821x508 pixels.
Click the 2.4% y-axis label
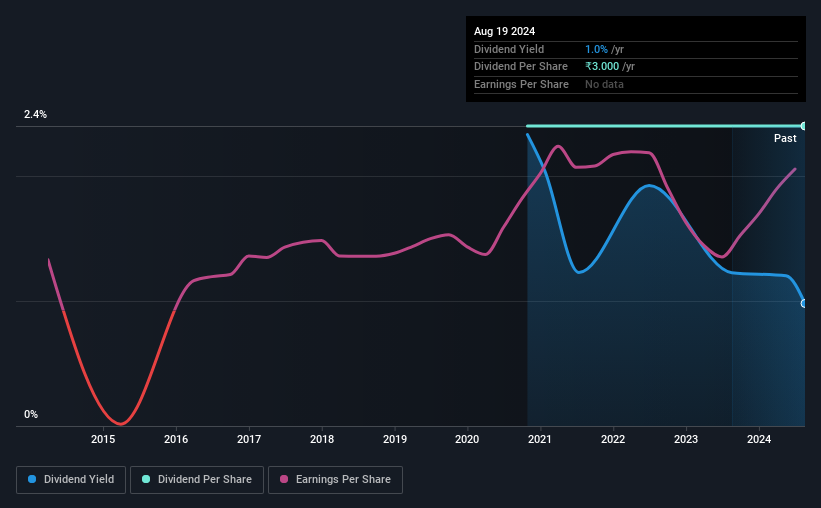(x=35, y=114)
